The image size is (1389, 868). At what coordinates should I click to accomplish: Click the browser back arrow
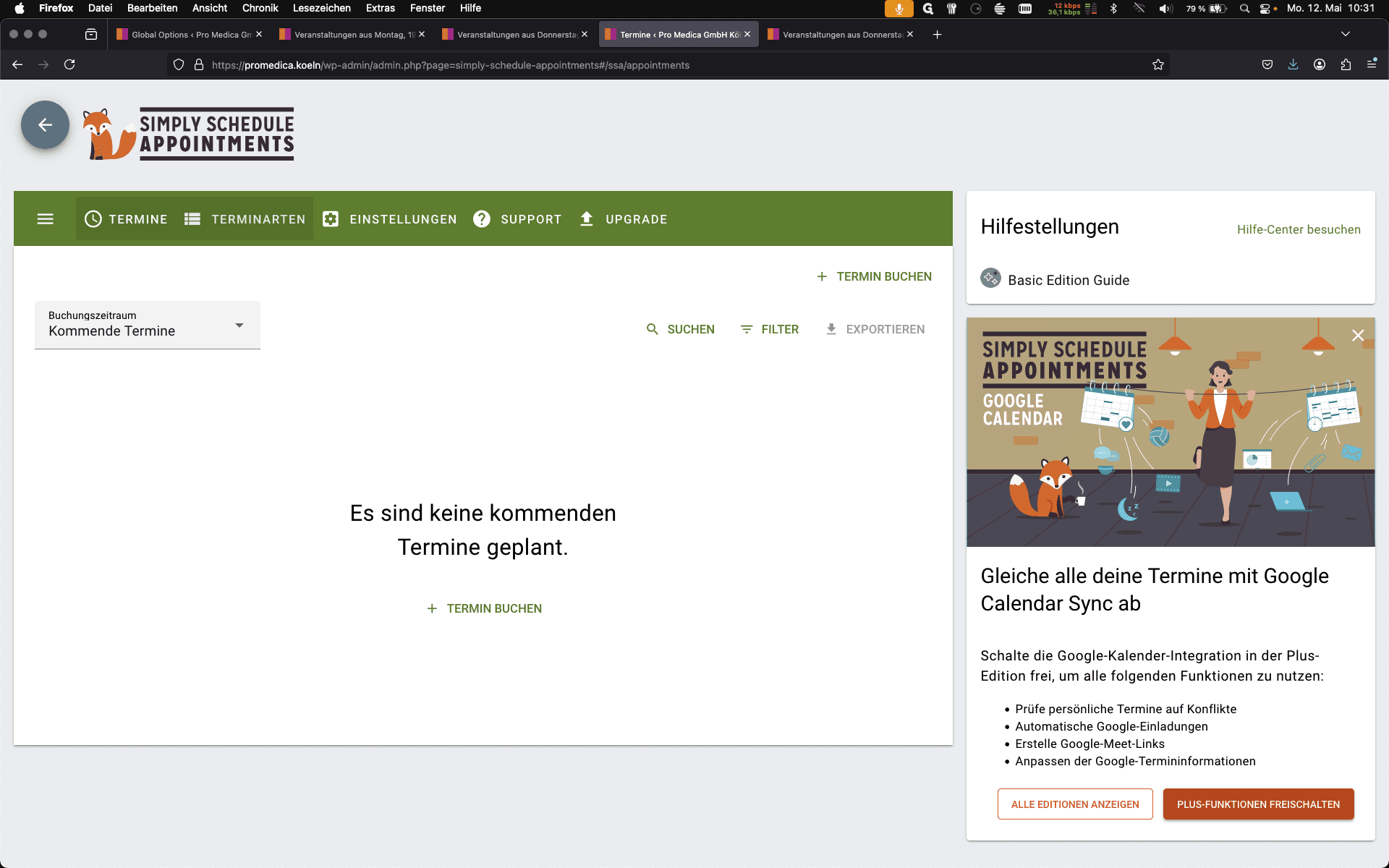(17, 64)
